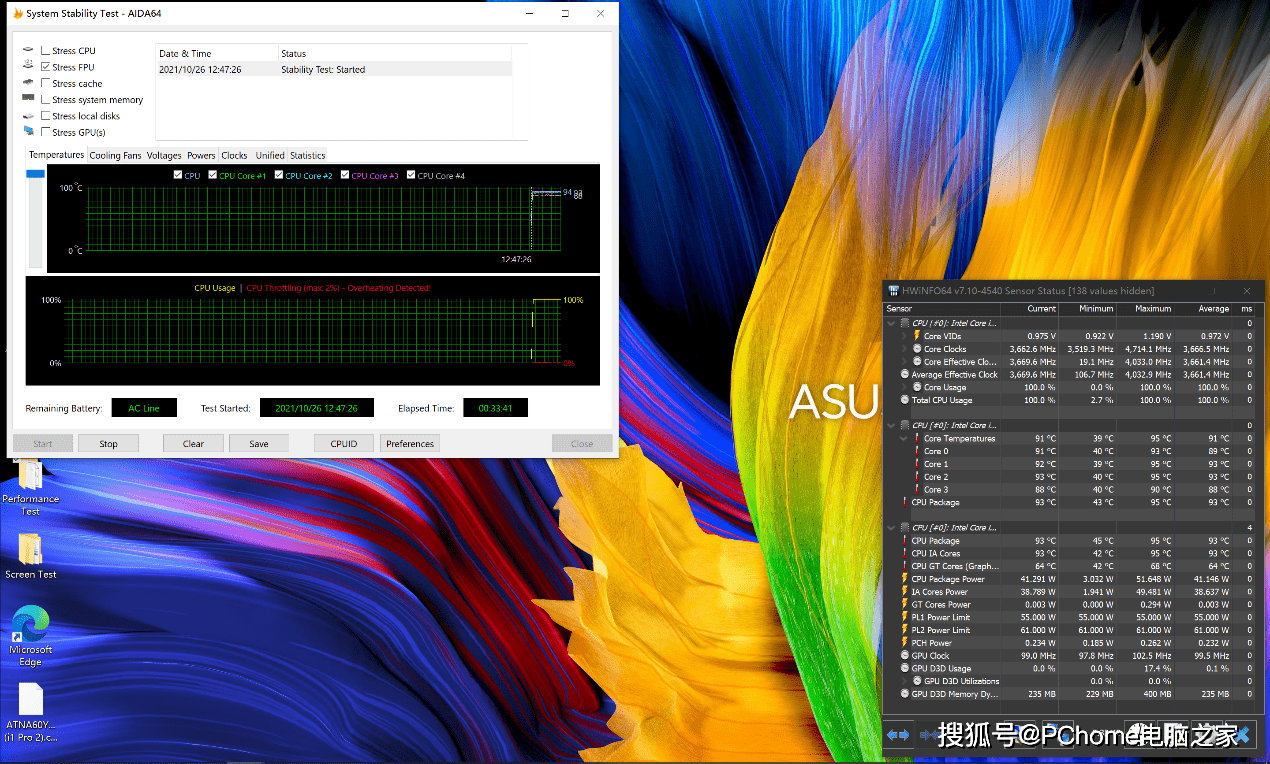1270x764 pixels.
Task: Select the Unified tab
Action: point(270,155)
